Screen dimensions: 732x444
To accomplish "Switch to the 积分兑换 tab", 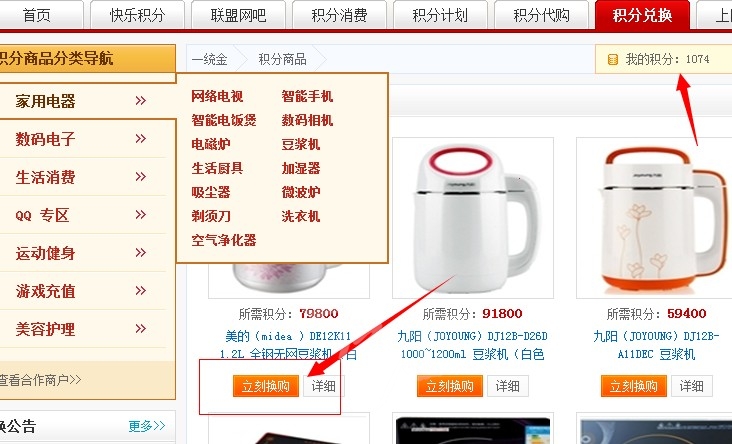I will tap(642, 15).
